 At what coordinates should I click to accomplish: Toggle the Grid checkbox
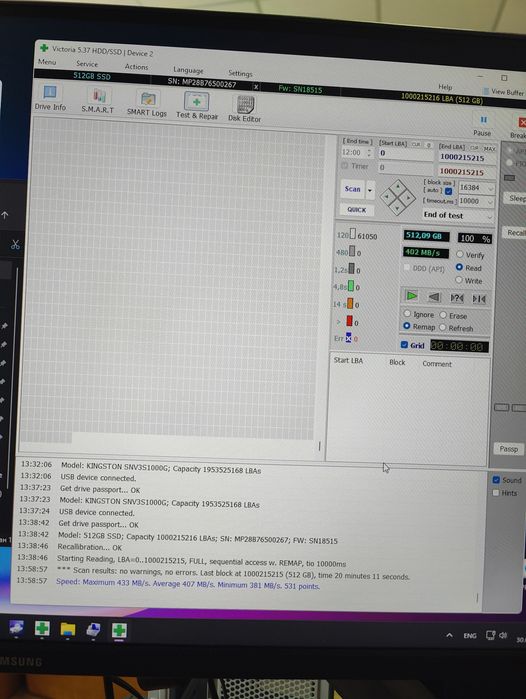point(404,345)
